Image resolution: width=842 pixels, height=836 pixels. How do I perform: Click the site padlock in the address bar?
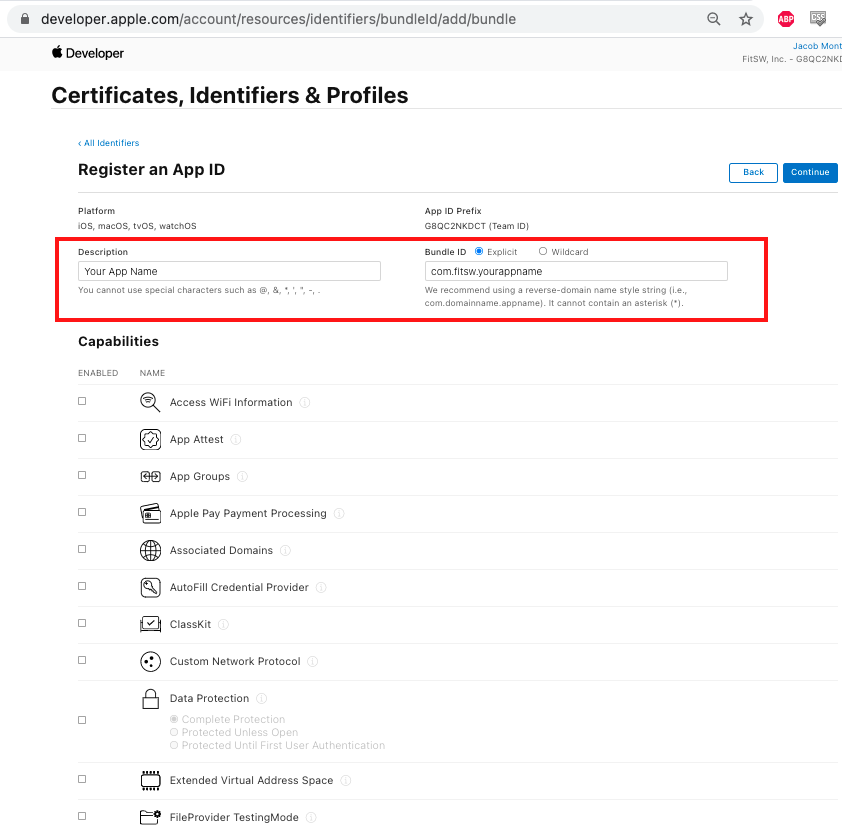coord(25,19)
